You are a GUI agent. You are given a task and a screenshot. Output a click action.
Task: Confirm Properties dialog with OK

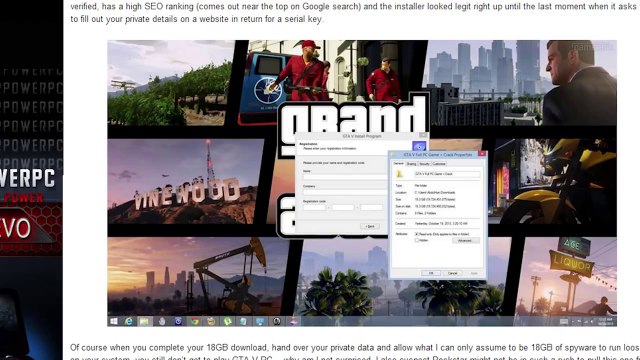pos(431,273)
